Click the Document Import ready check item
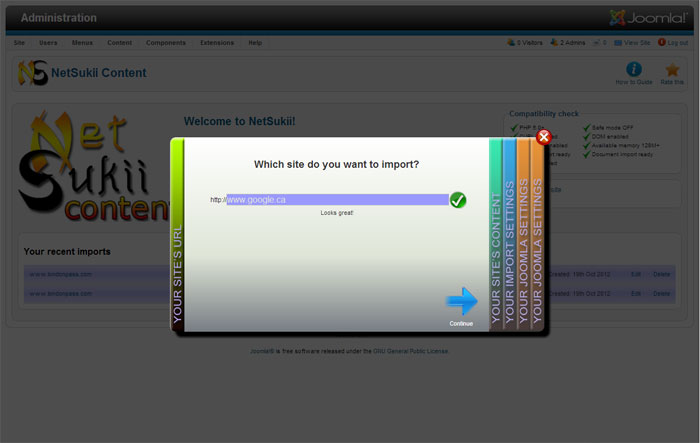The width and height of the screenshot is (700, 443). pos(618,154)
